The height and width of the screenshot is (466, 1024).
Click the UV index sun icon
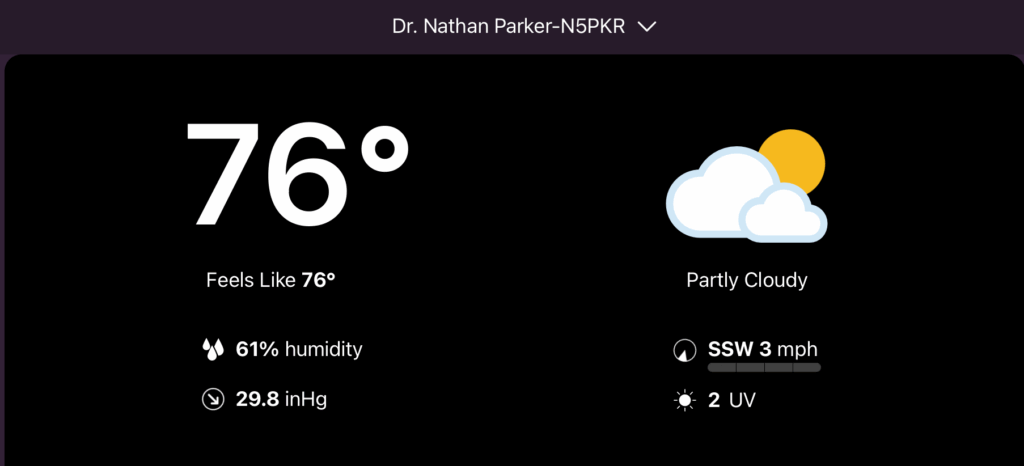point(685,401)
